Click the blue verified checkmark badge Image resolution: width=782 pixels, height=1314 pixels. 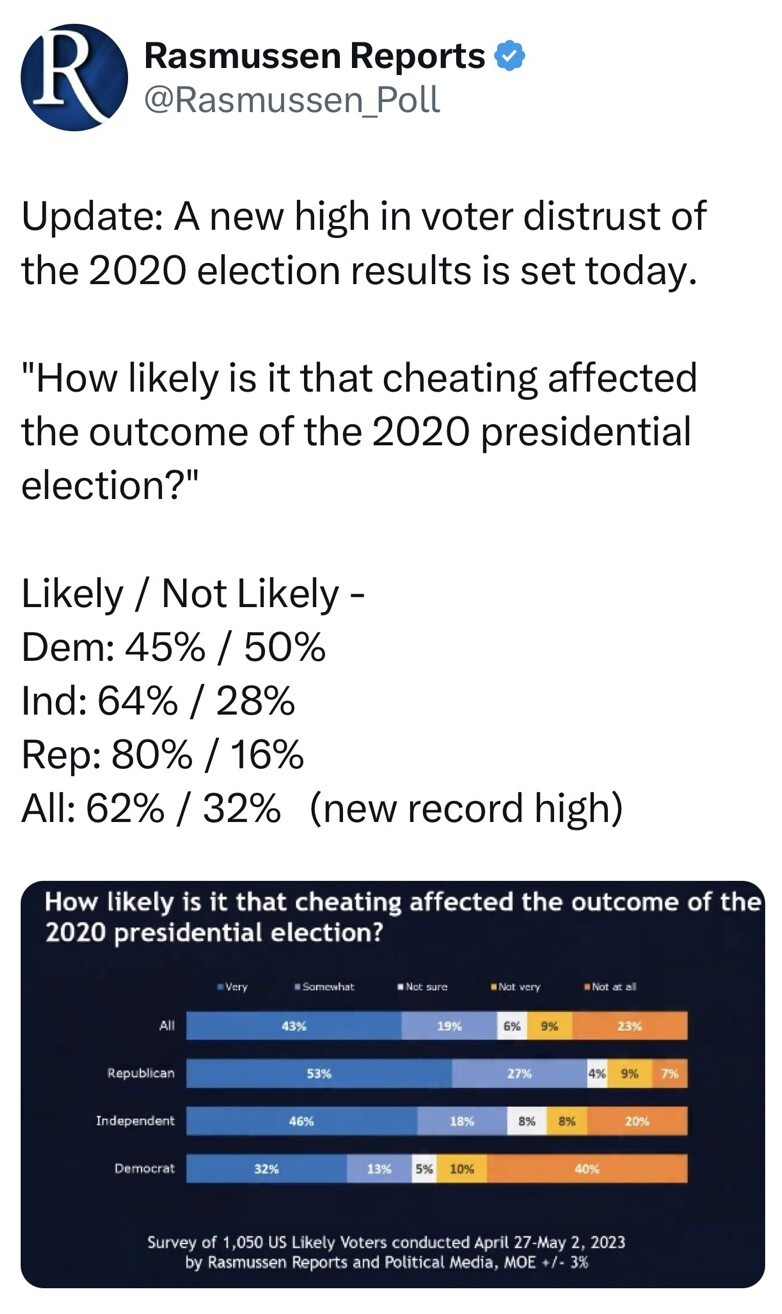coord(510,57)
